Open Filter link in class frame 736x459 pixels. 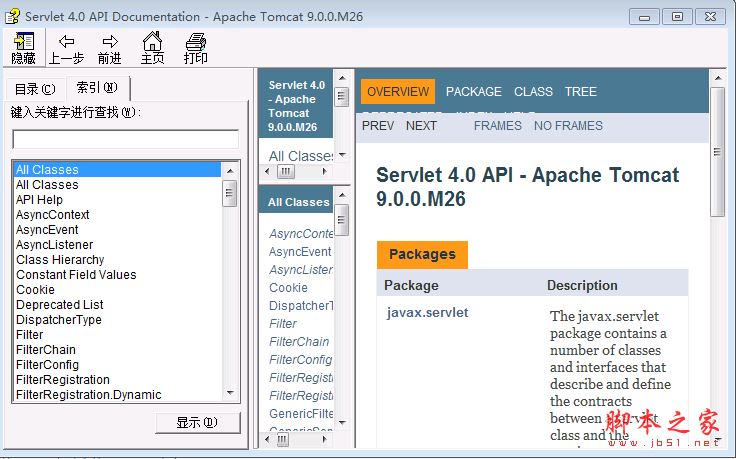click(x=283, y=324)
